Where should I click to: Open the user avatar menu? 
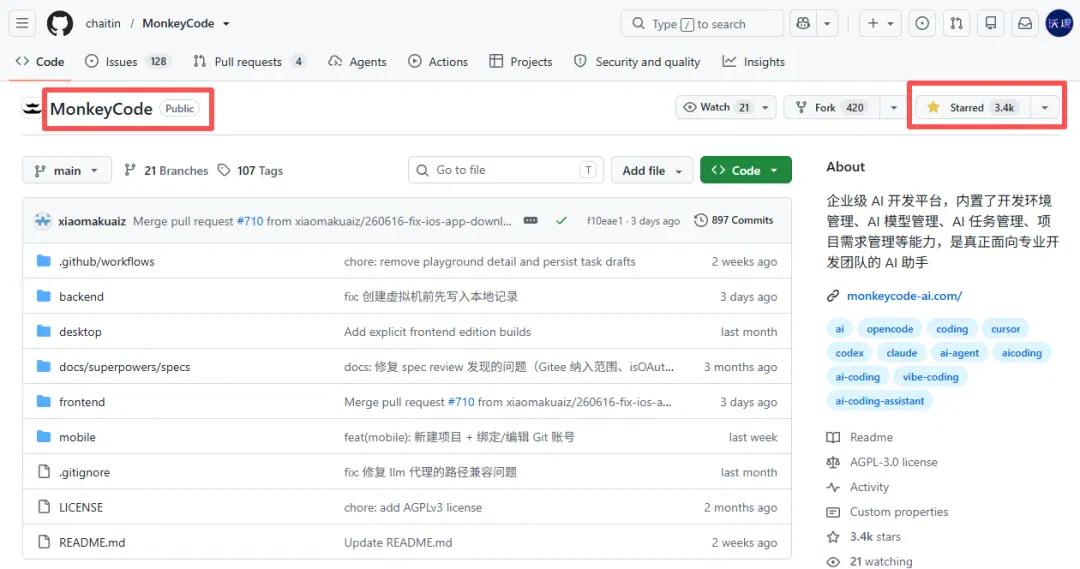(x=1059, y=23)
